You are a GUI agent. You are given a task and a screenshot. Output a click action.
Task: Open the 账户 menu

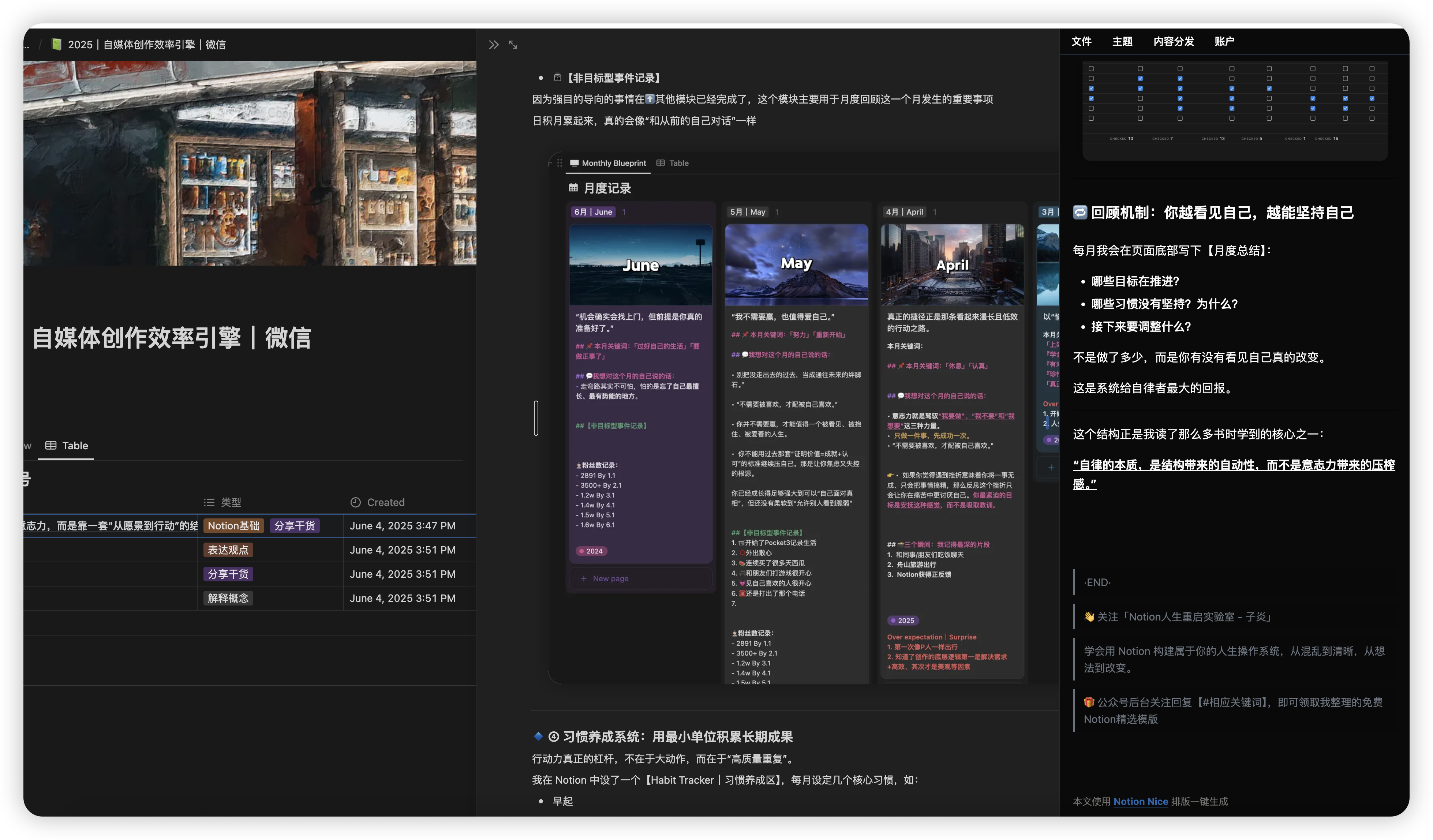(1224, 41)
